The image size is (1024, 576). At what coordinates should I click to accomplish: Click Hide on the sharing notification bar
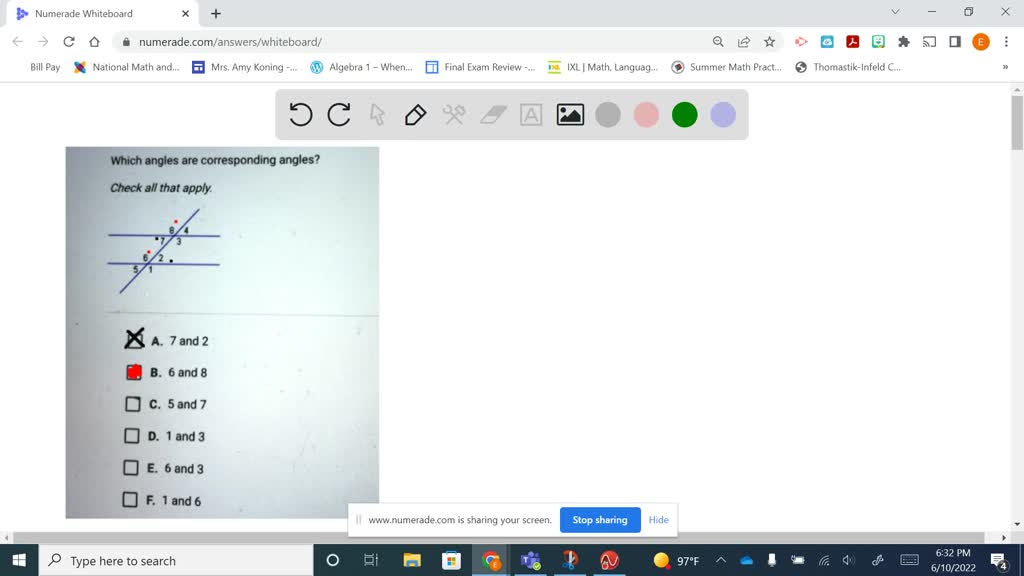click(x=658, y=519)
